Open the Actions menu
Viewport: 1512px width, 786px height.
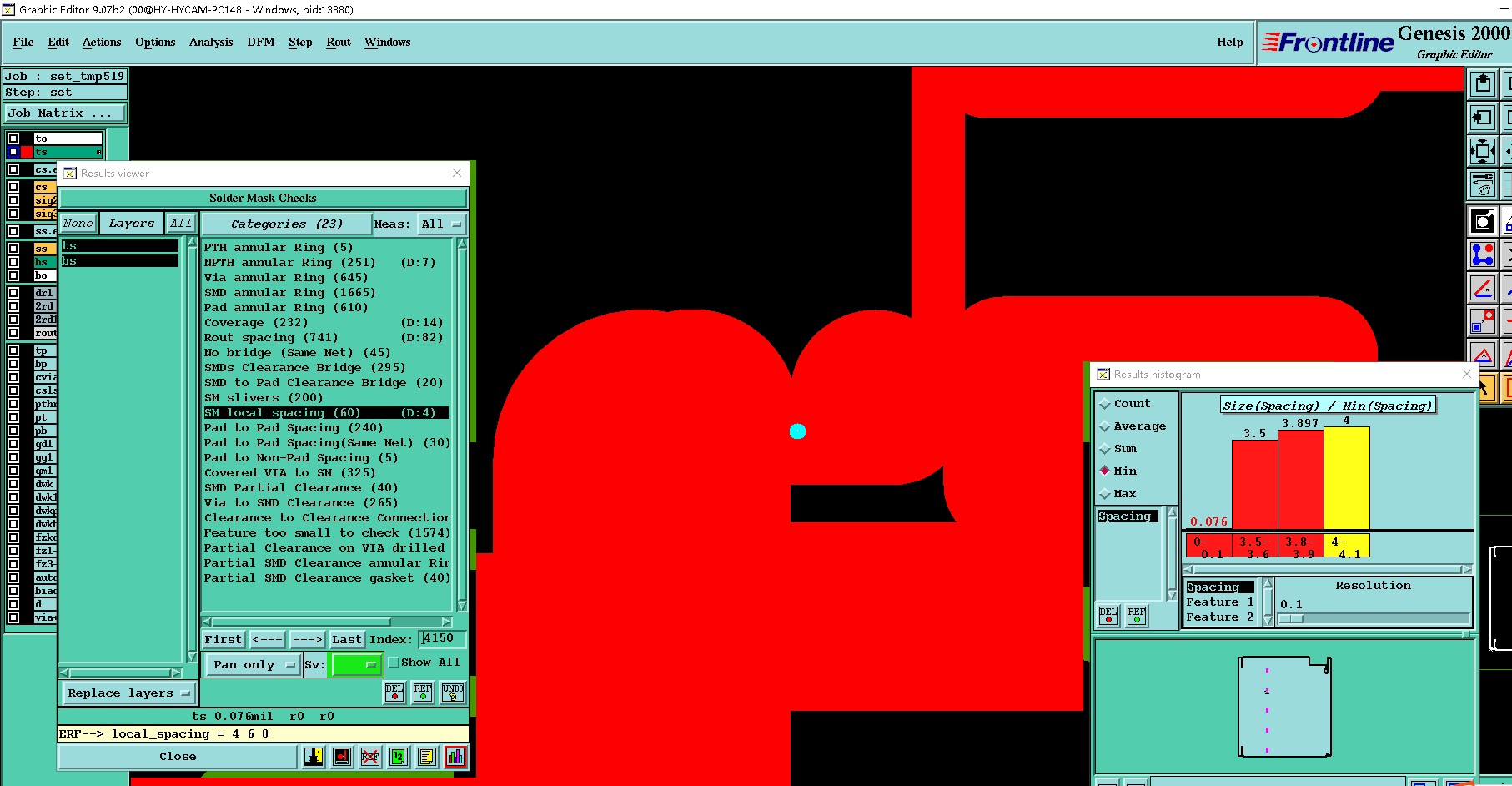(102, 42)
